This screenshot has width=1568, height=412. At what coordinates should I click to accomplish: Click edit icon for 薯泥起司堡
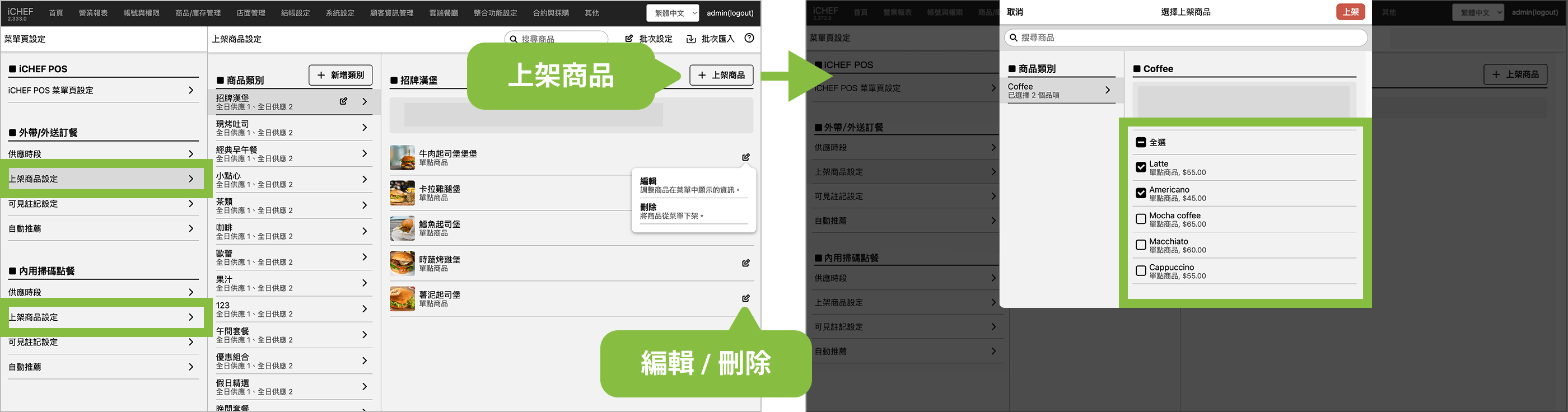(746, 298)
